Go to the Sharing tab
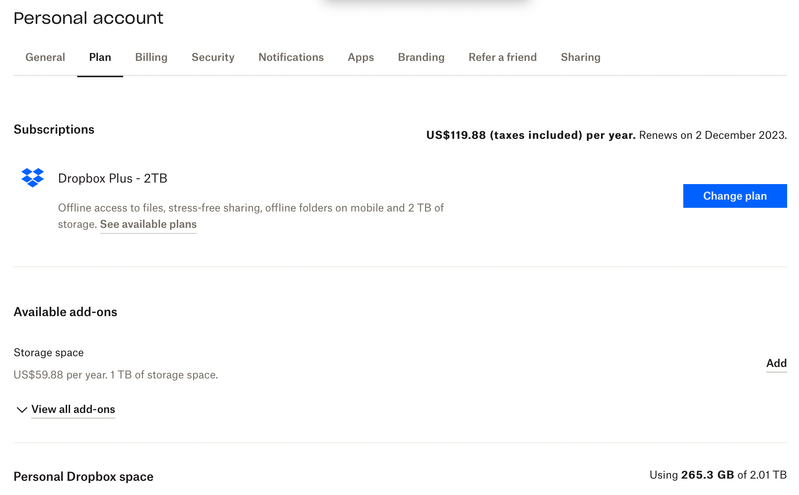Viewport: 799px width, 495px height. [x=580, y=58]
